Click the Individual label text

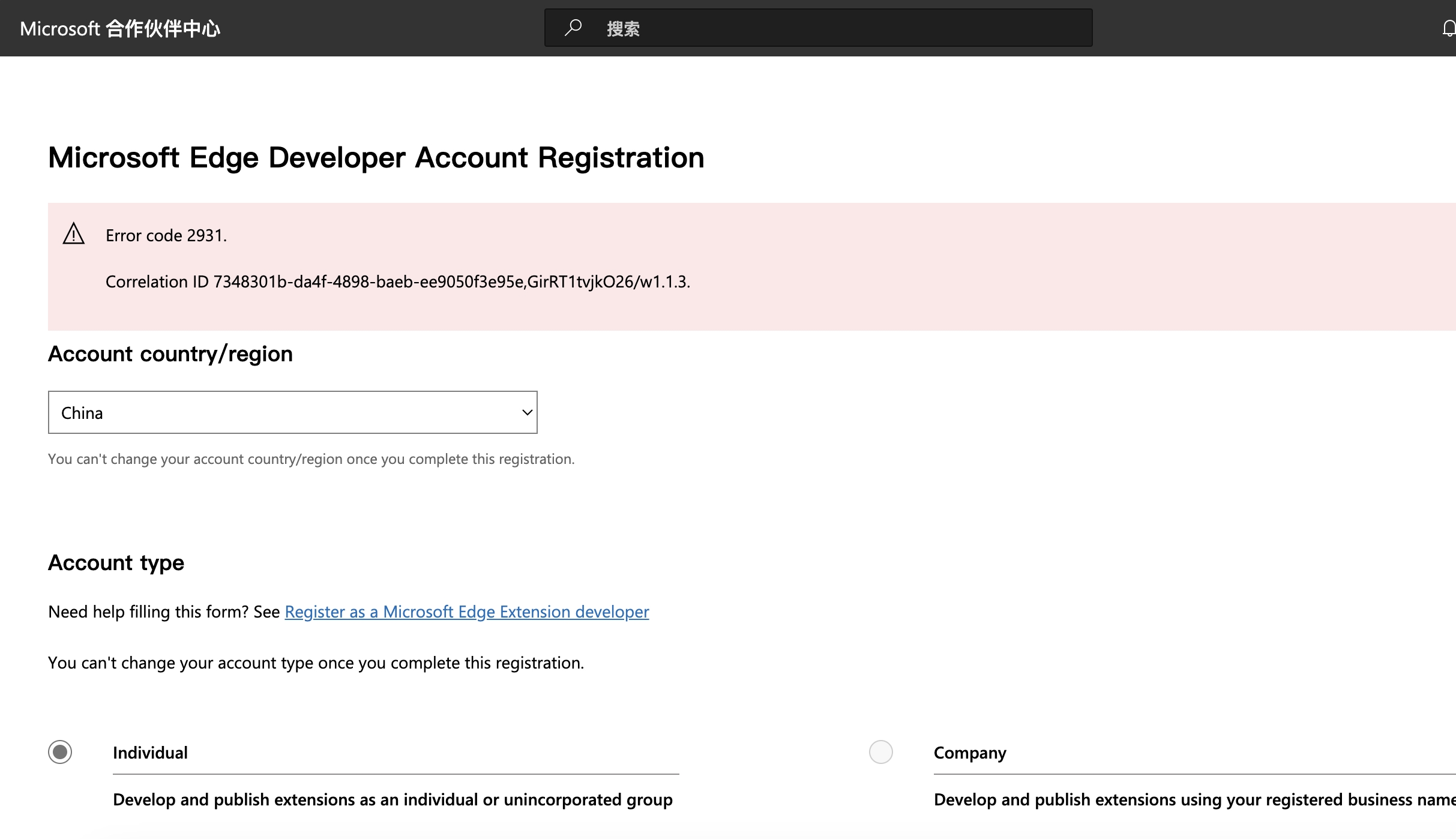click(150, 753)
